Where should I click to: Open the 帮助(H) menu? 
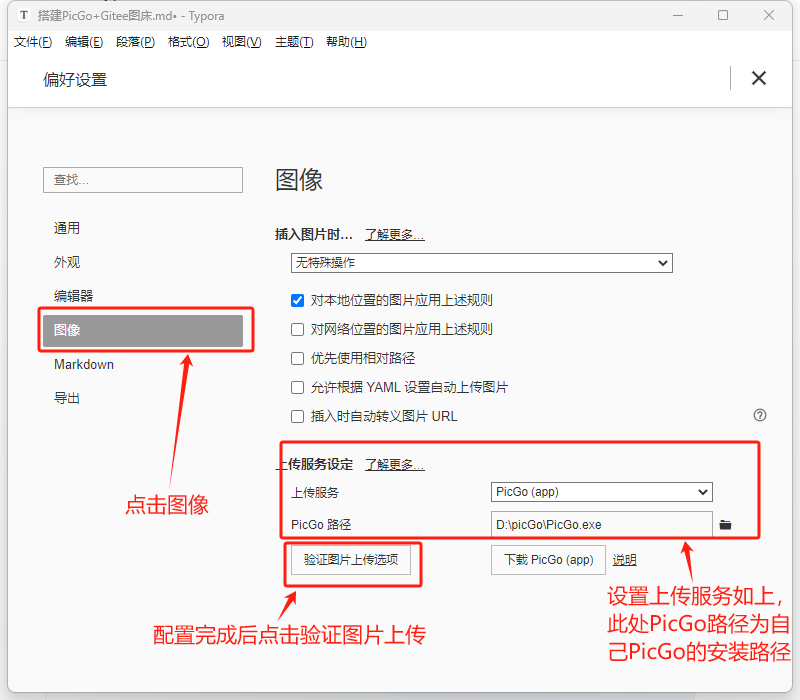(x=346, y=42)
